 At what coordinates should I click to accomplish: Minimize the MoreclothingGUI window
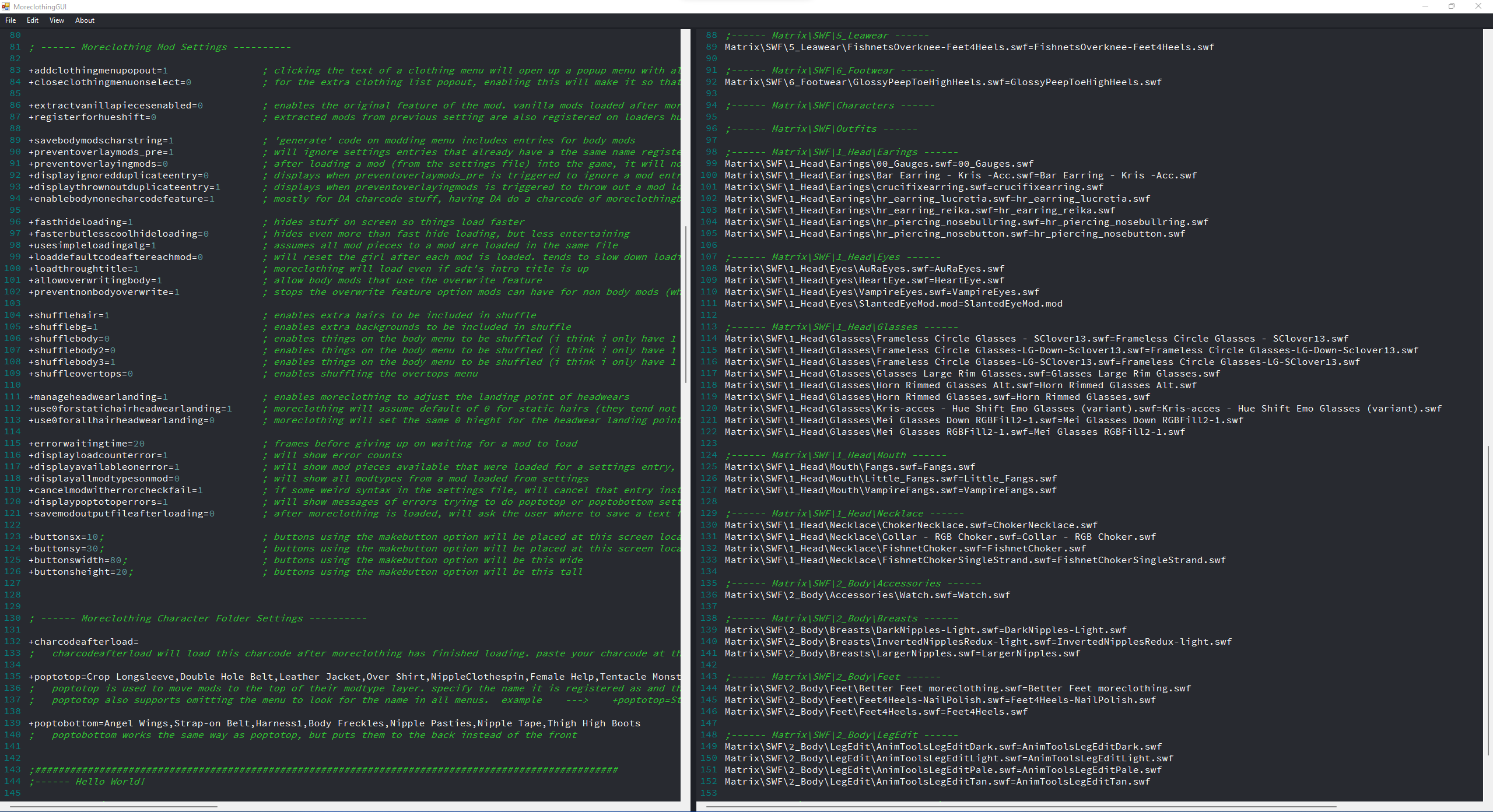pos(1425,6)
